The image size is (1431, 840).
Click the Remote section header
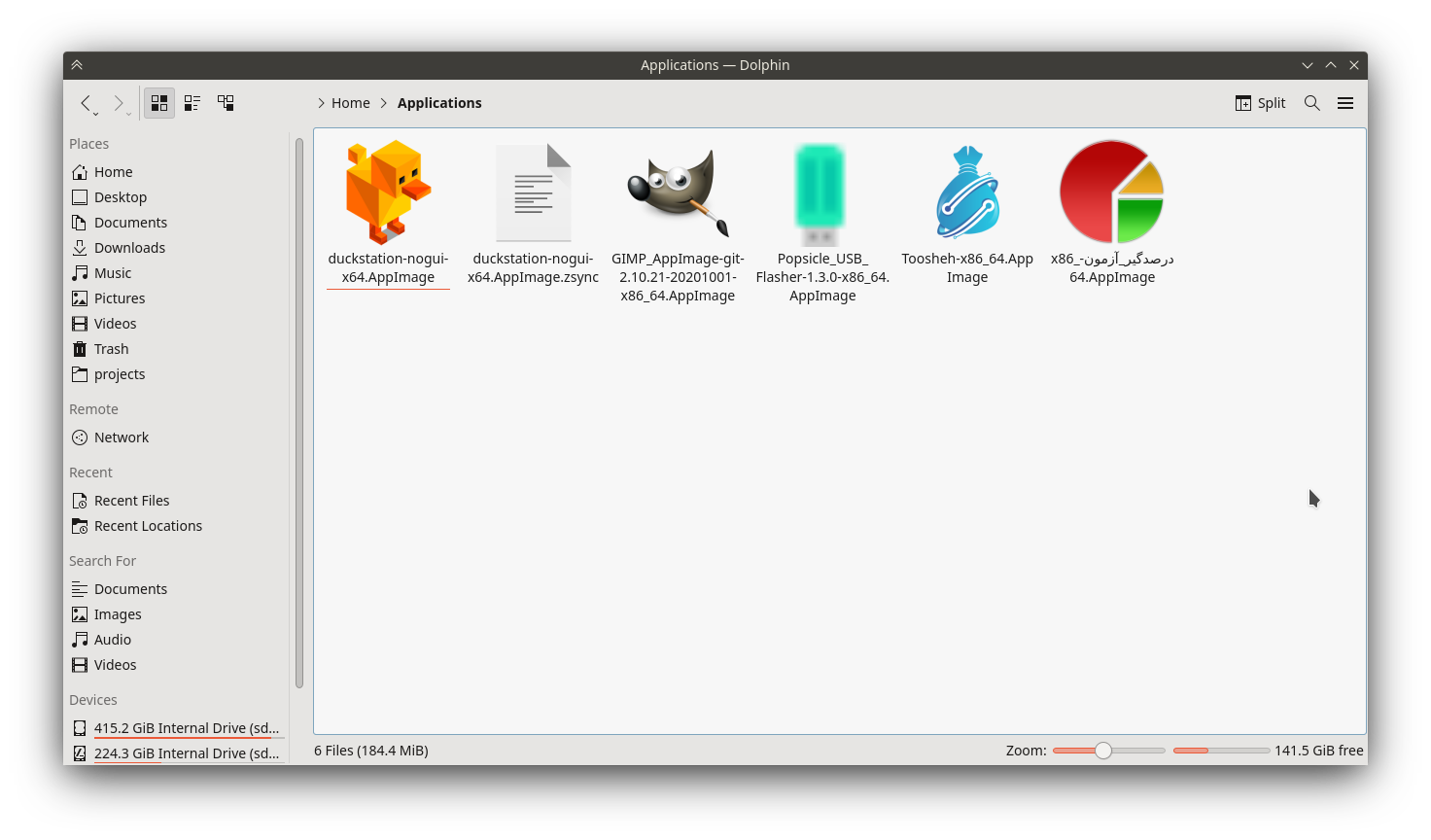pyautogui.click(x=93, y=409)
